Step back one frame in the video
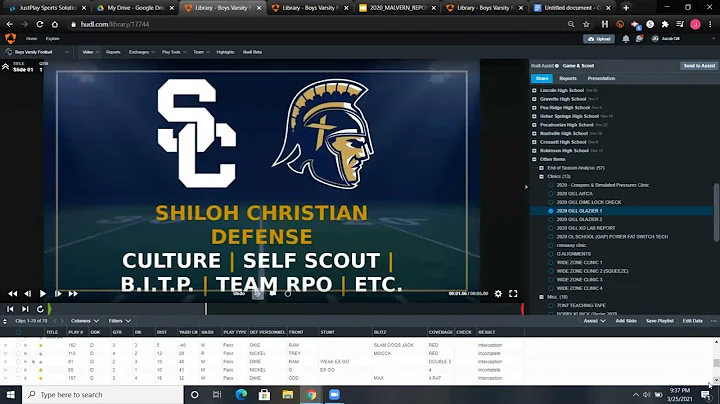Image resolution: width=720 pixels, height=404 pixels. (28, 294)
